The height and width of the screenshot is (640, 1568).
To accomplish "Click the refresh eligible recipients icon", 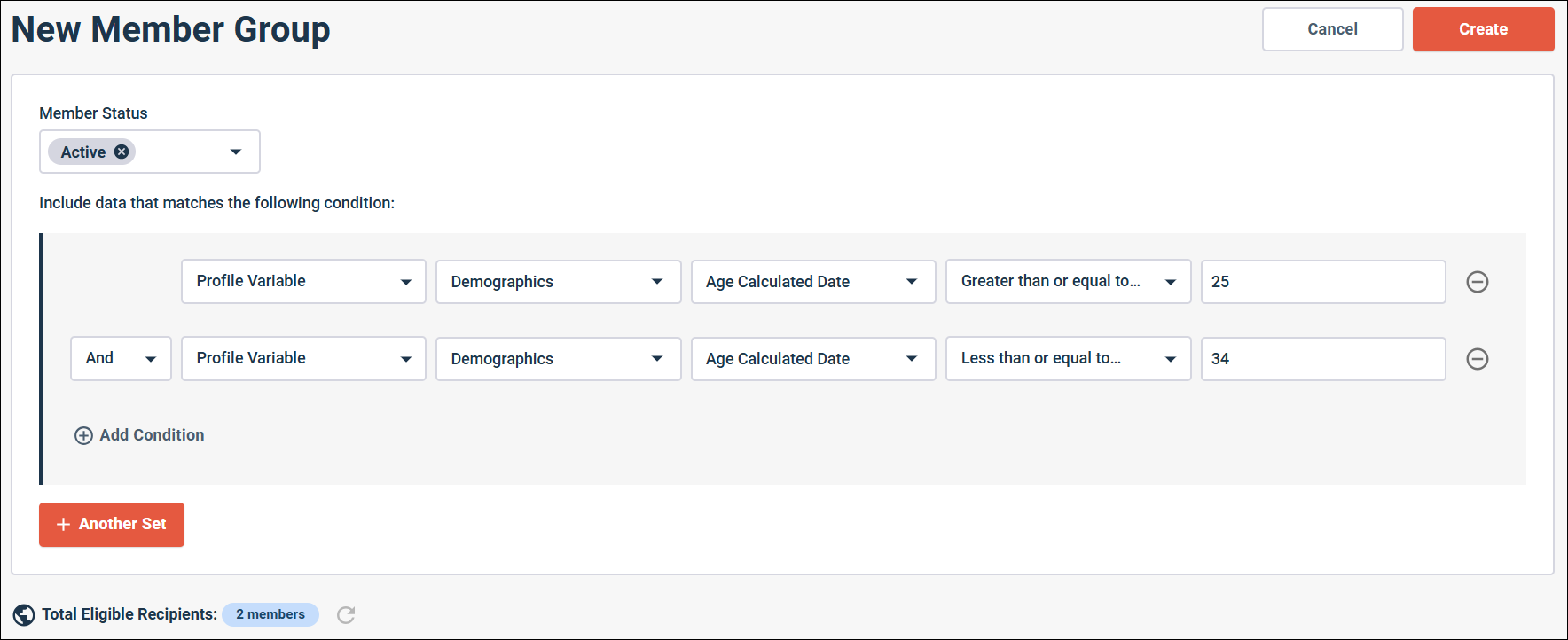I will point(346,615).
